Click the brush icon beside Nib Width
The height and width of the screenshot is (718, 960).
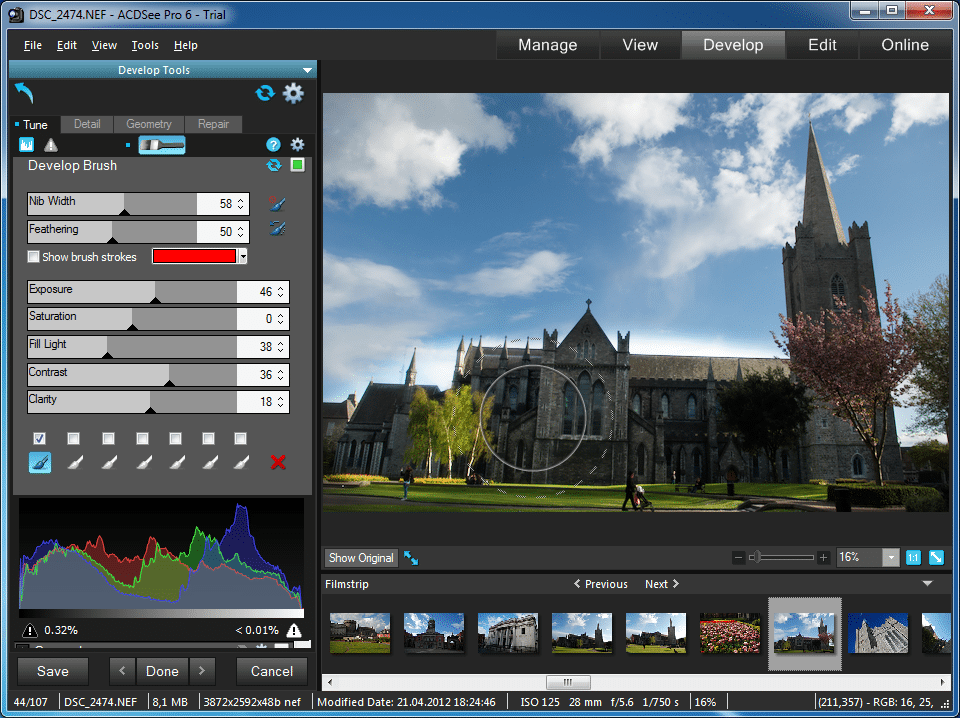[277, 203]
